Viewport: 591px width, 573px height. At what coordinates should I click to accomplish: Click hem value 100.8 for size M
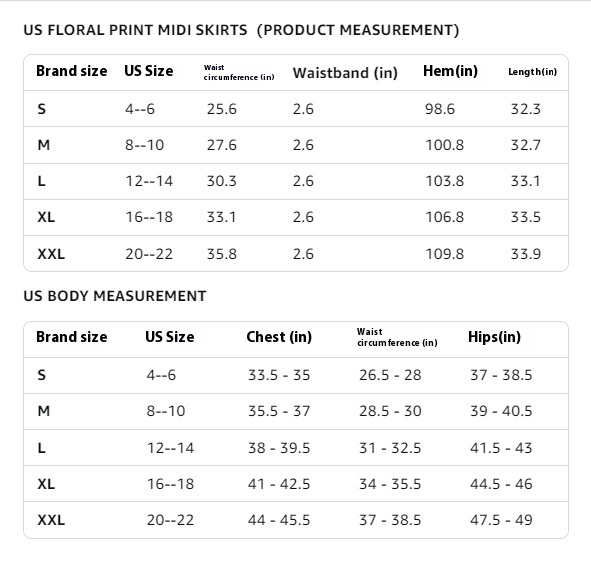444,145
